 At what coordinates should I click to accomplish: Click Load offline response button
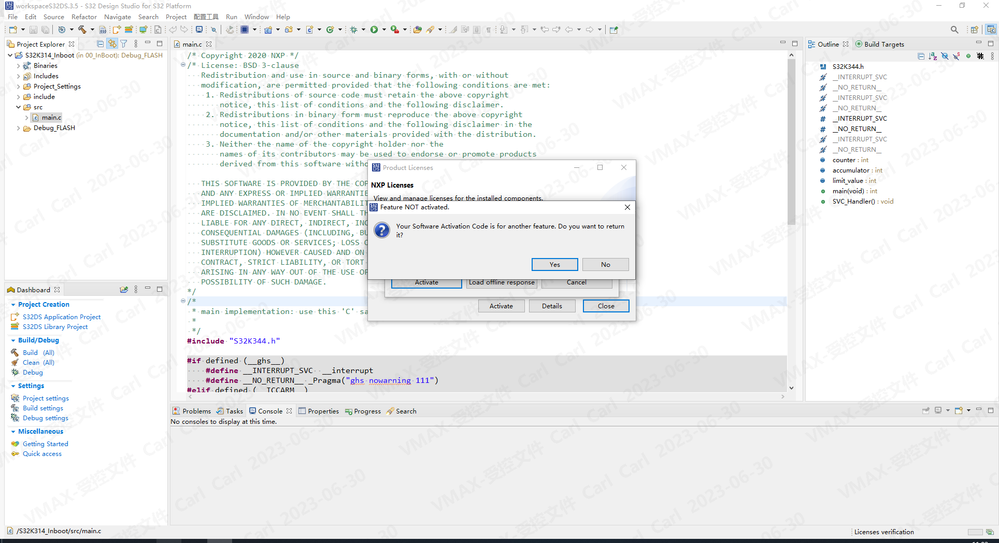tap(501, 283)
